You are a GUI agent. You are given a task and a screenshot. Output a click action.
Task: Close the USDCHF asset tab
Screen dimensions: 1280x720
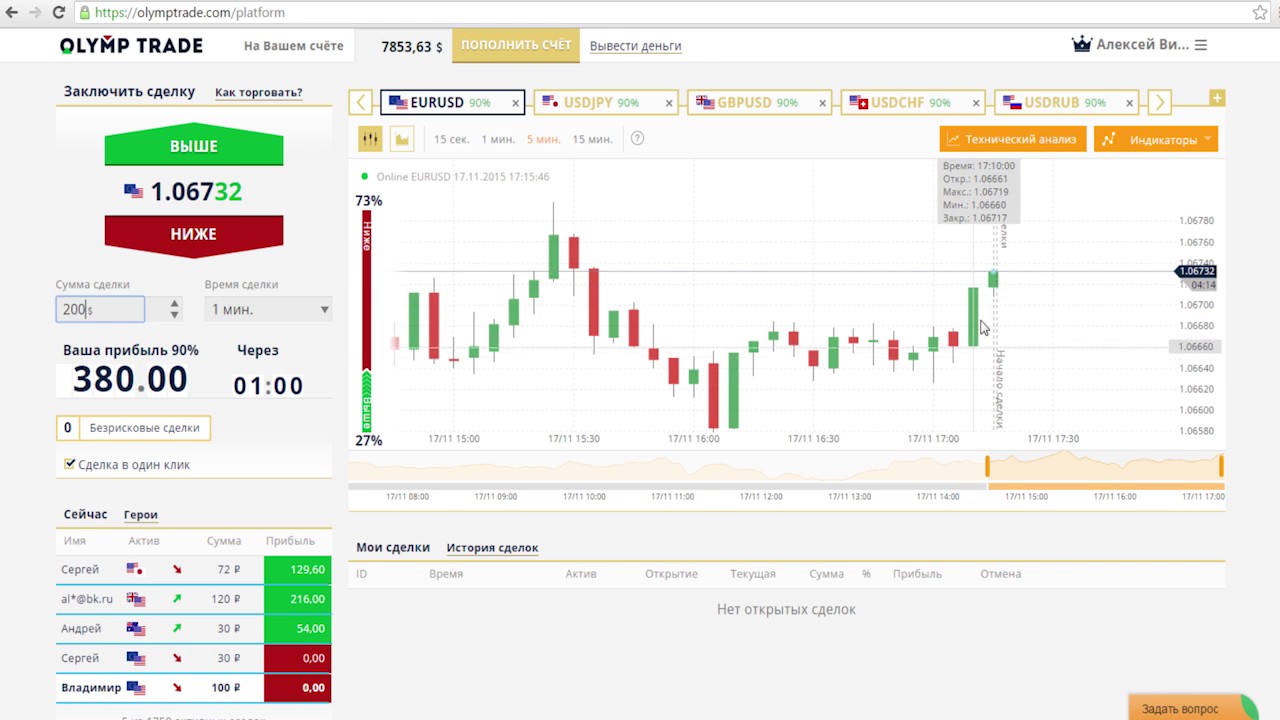tap(977, 103)
